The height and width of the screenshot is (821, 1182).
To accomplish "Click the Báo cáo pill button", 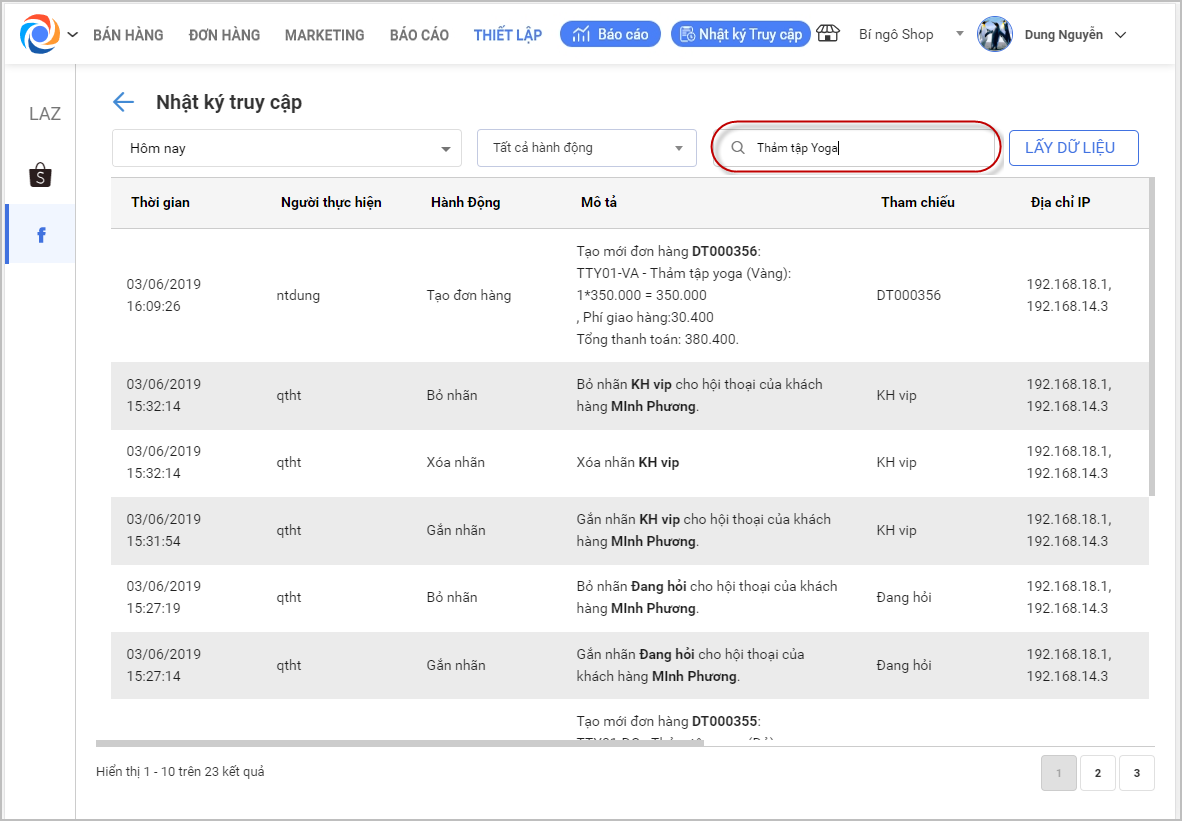I will [610, 34].
